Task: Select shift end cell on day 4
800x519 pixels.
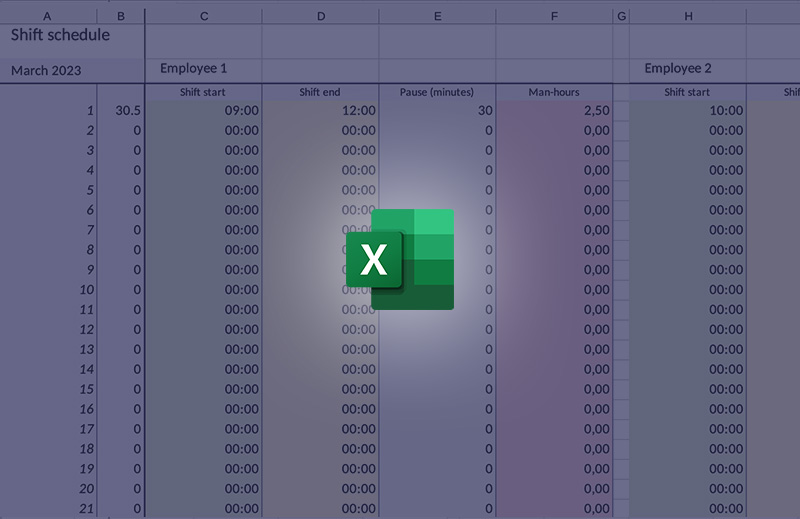Action: click(x=320, y=170)
